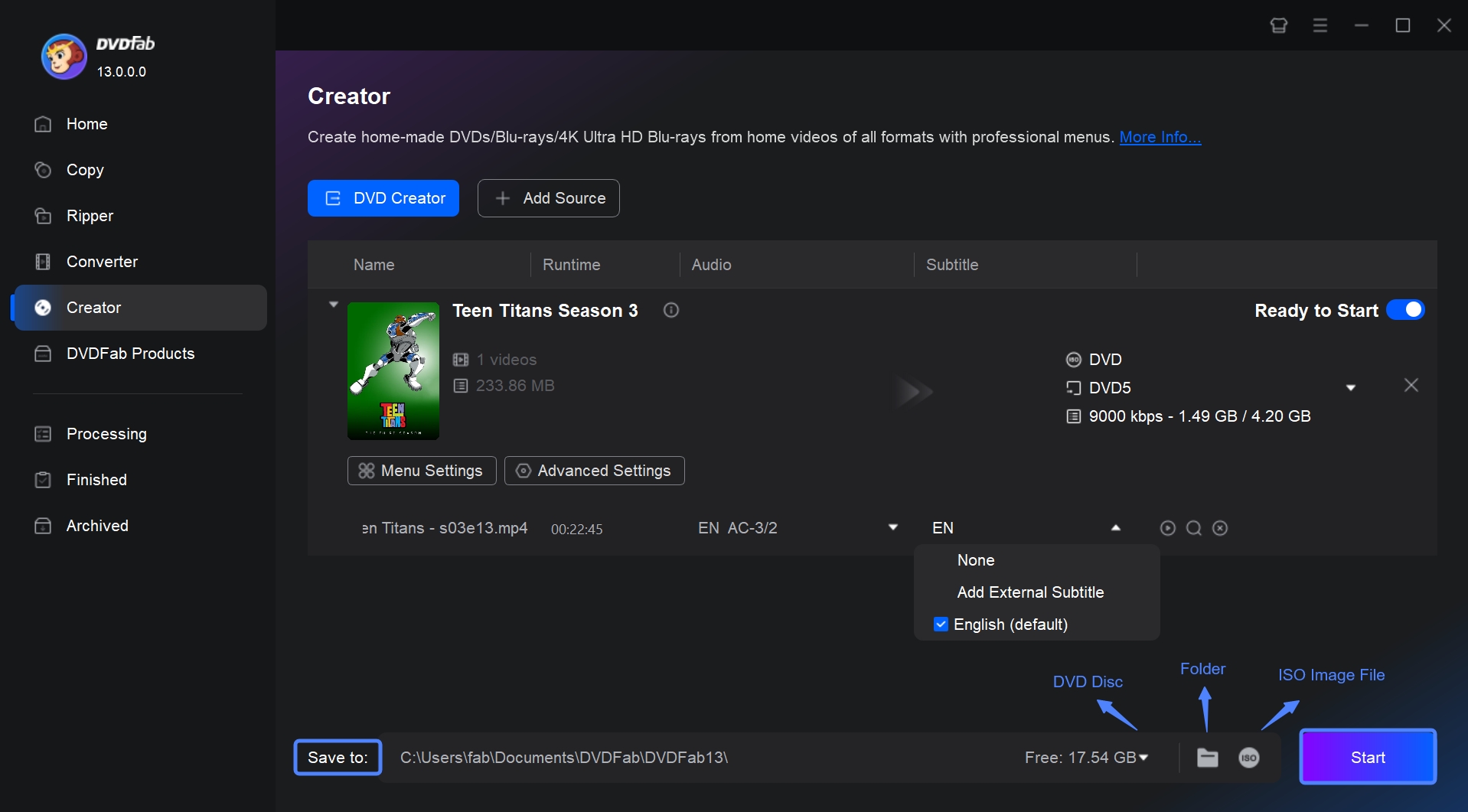Select None in the subtitle menu
The height and width of the screenshot is (812, 1468).
click(x=976, y=560)
